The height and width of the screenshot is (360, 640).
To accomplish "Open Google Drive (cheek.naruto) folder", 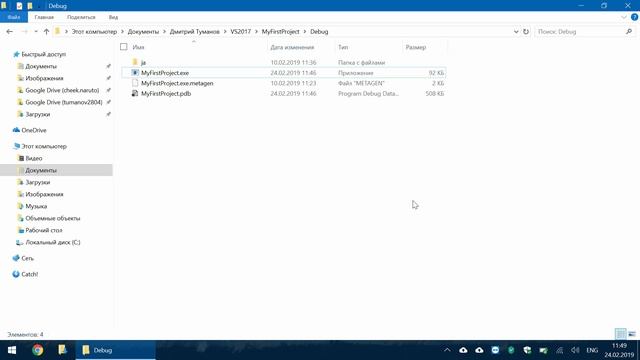I will 62,90.
